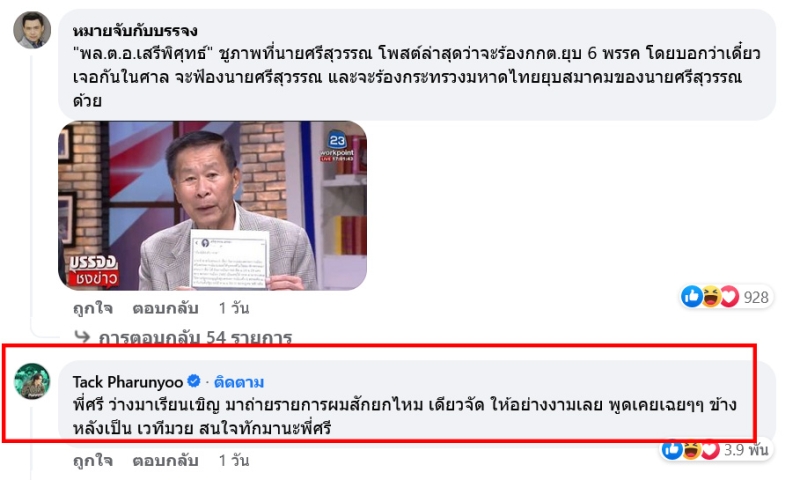Like the first comment with ถูกใจ

[93, 308]
